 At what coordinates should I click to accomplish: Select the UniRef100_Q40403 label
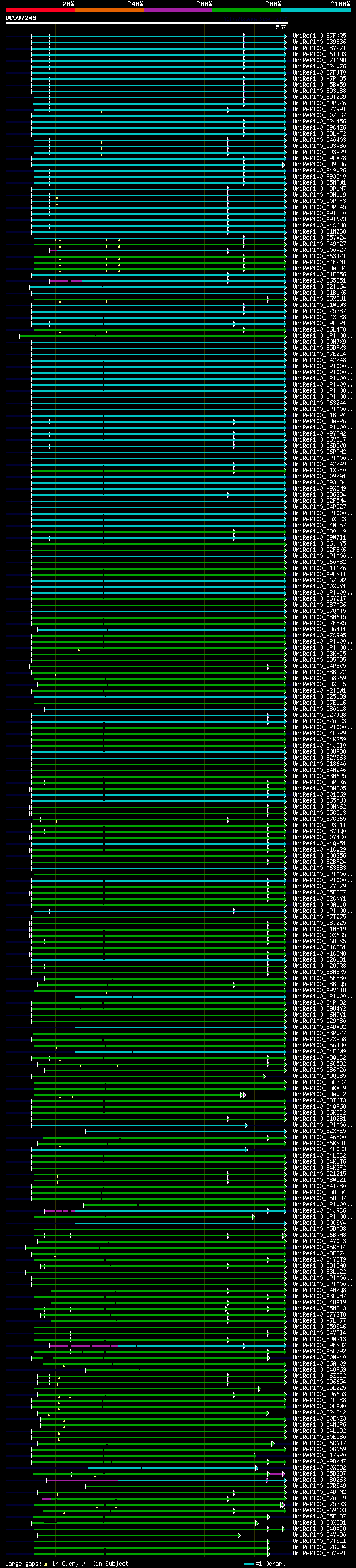click(319, 140)
